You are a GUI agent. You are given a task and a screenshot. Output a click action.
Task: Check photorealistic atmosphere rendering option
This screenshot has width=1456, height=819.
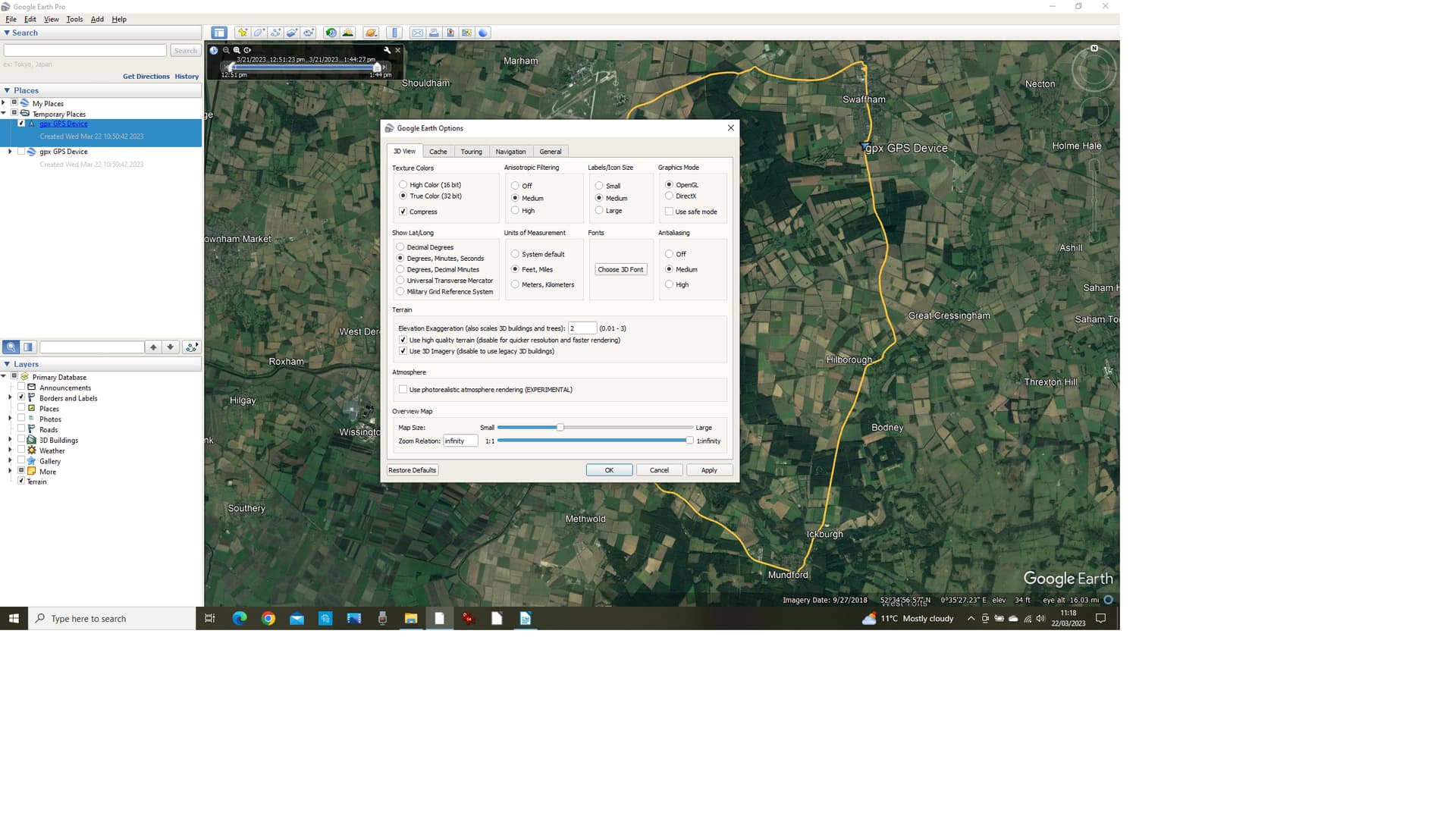coord(403,389)
